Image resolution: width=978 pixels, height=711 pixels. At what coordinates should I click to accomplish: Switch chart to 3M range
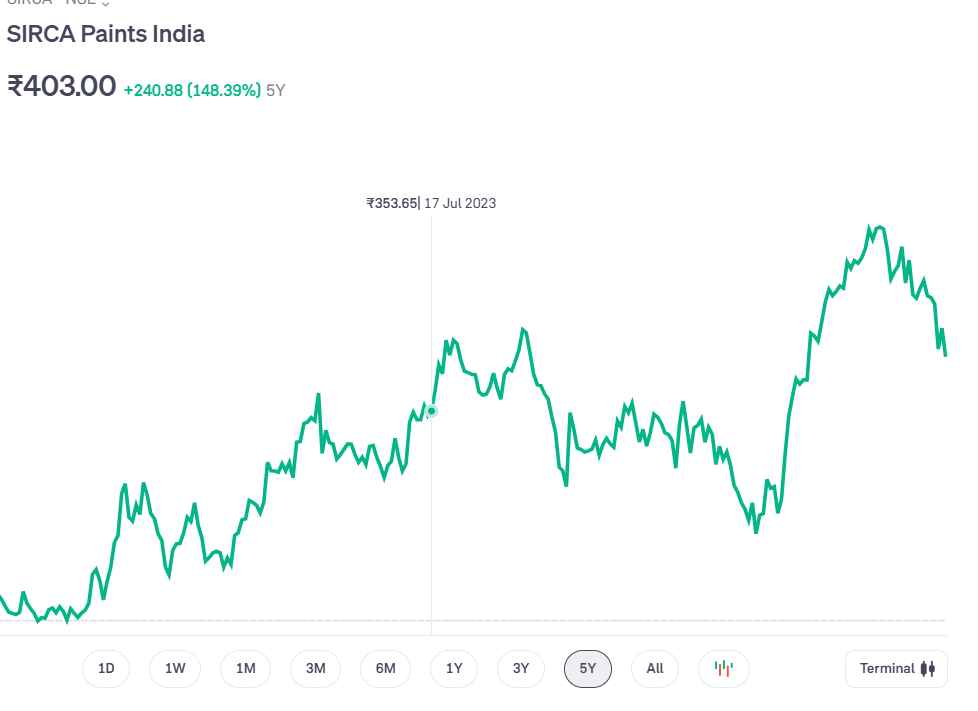point(315,668)
